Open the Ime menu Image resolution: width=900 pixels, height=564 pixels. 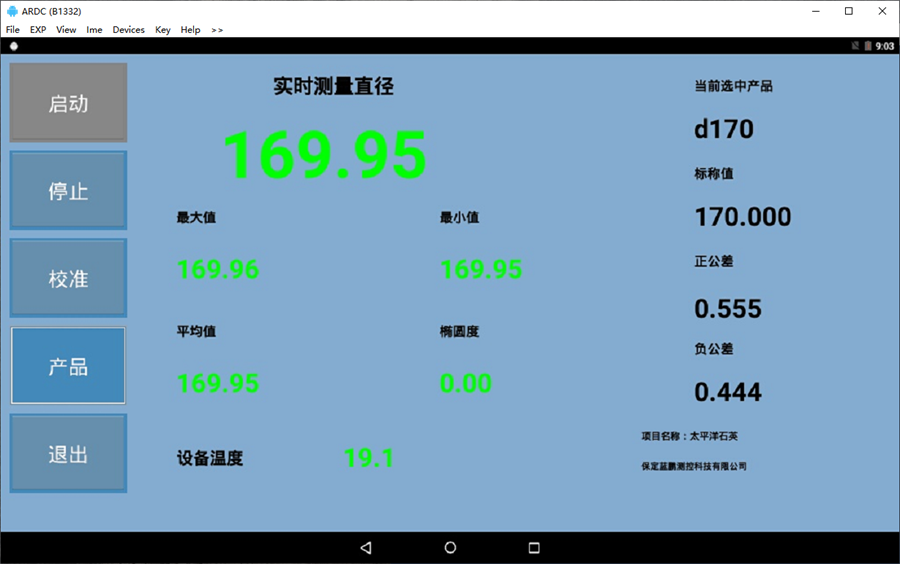click(x=94, y=30)
